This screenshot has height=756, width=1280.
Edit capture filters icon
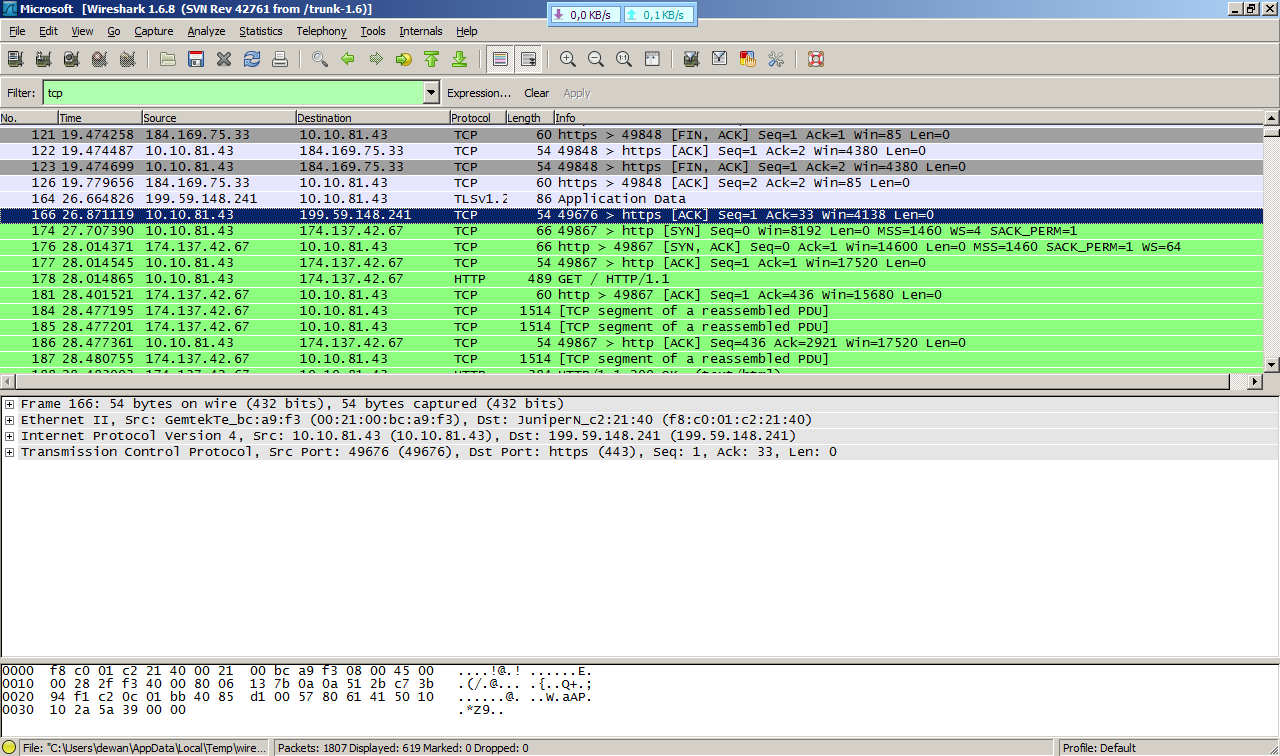691,59
